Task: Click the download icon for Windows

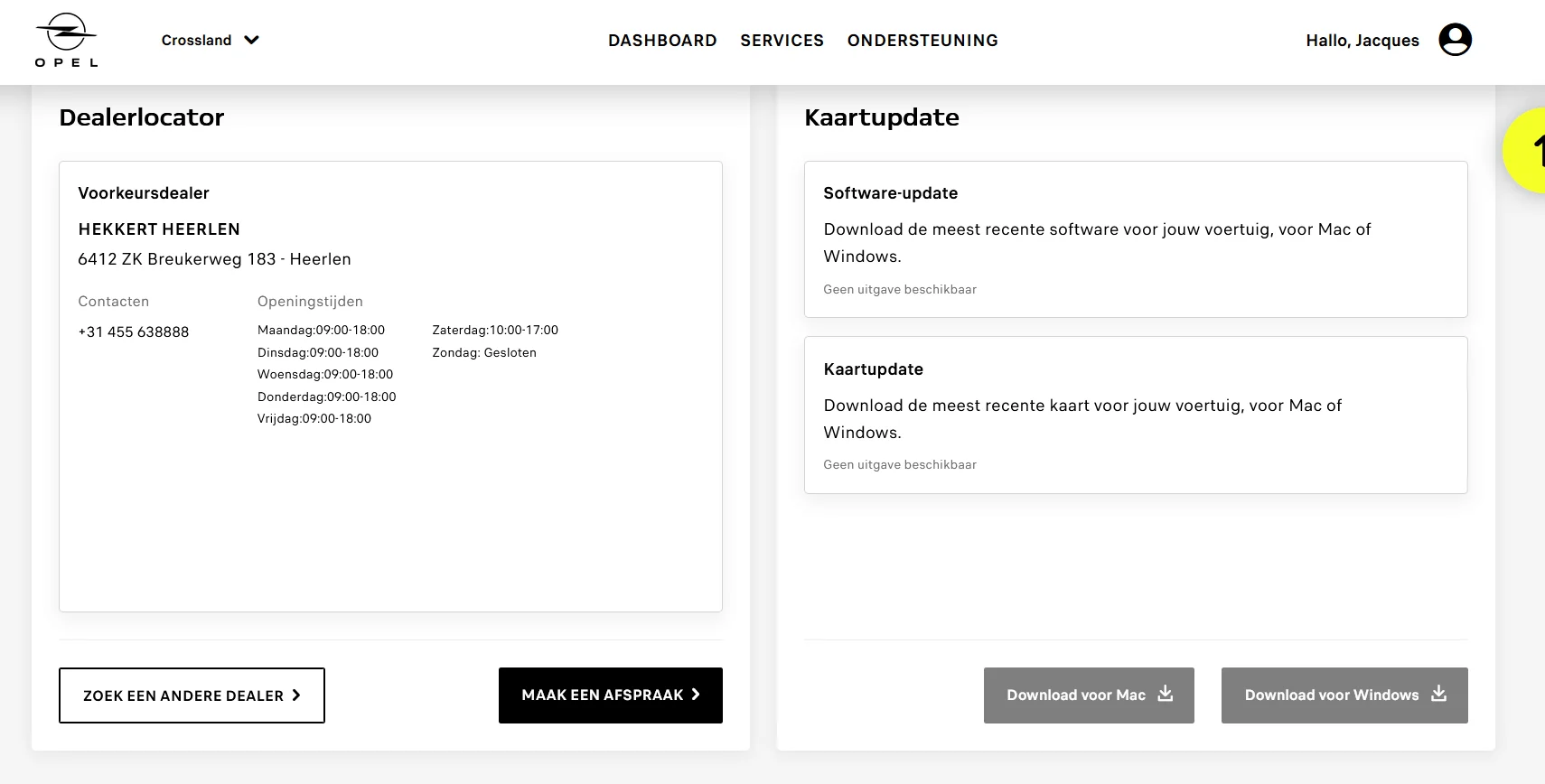Action: [x=1438, y=694]
